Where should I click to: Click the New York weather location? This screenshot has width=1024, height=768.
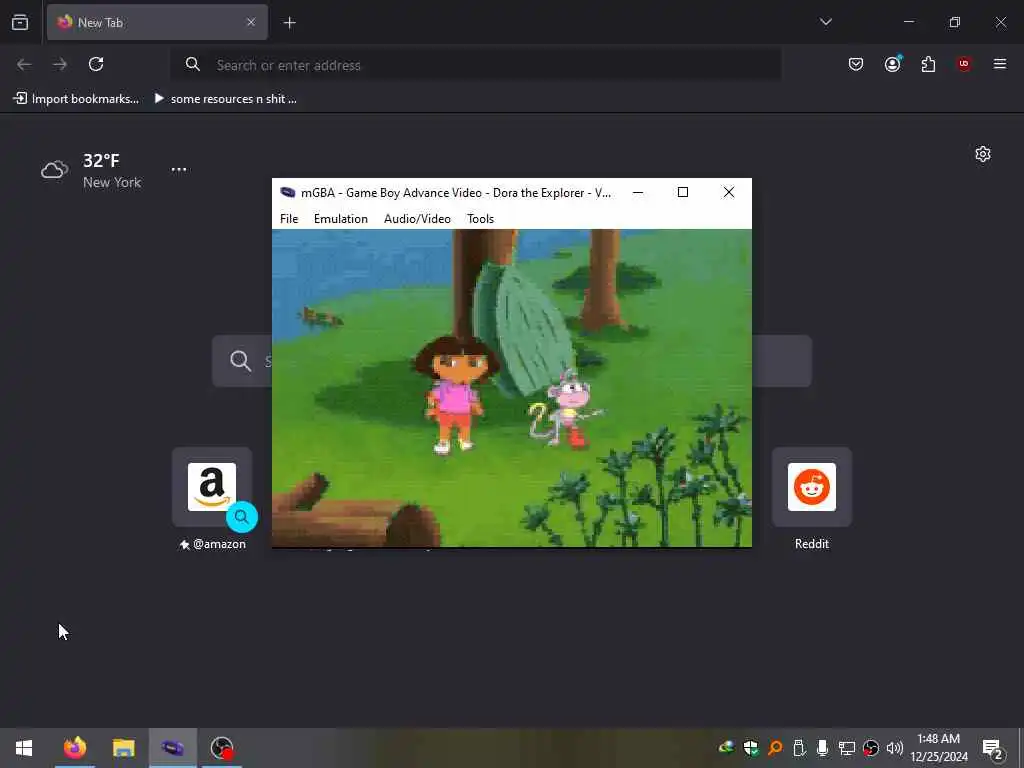click(112, 182)
